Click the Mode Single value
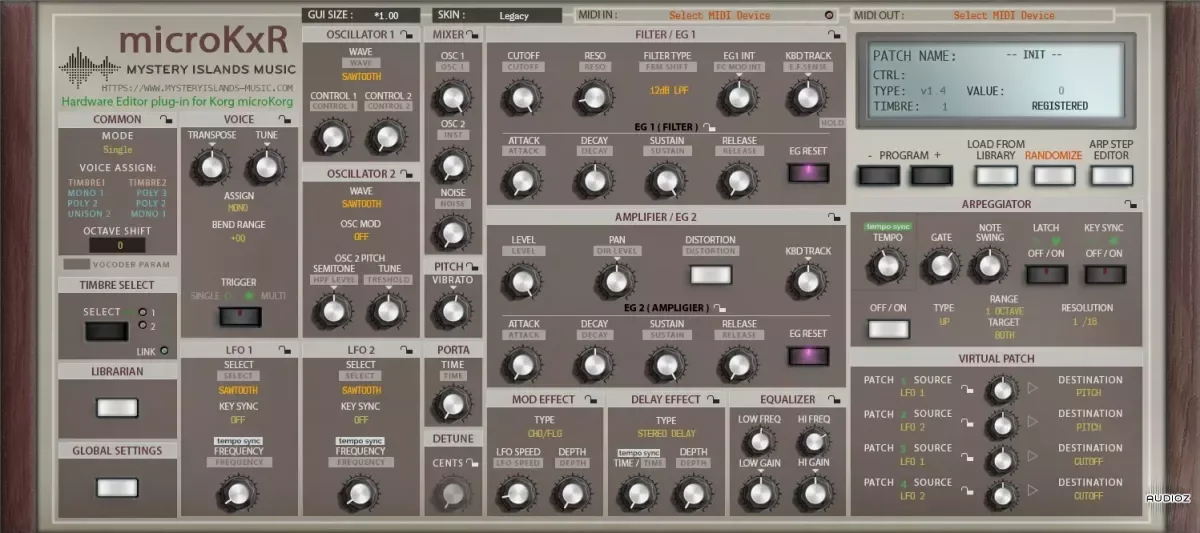The width and height of the screenshot is (1200, 533). [117, 150]
